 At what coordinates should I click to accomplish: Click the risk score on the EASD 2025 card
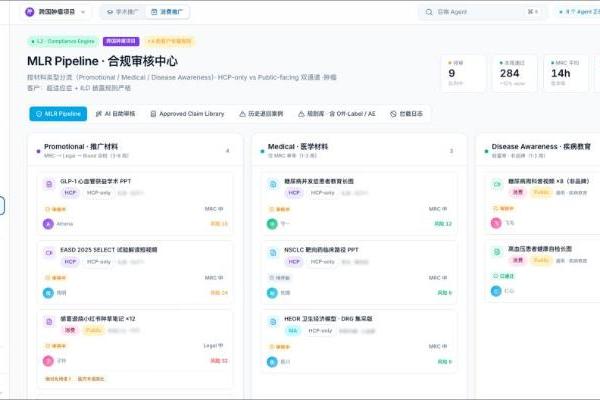pos(219,293)
